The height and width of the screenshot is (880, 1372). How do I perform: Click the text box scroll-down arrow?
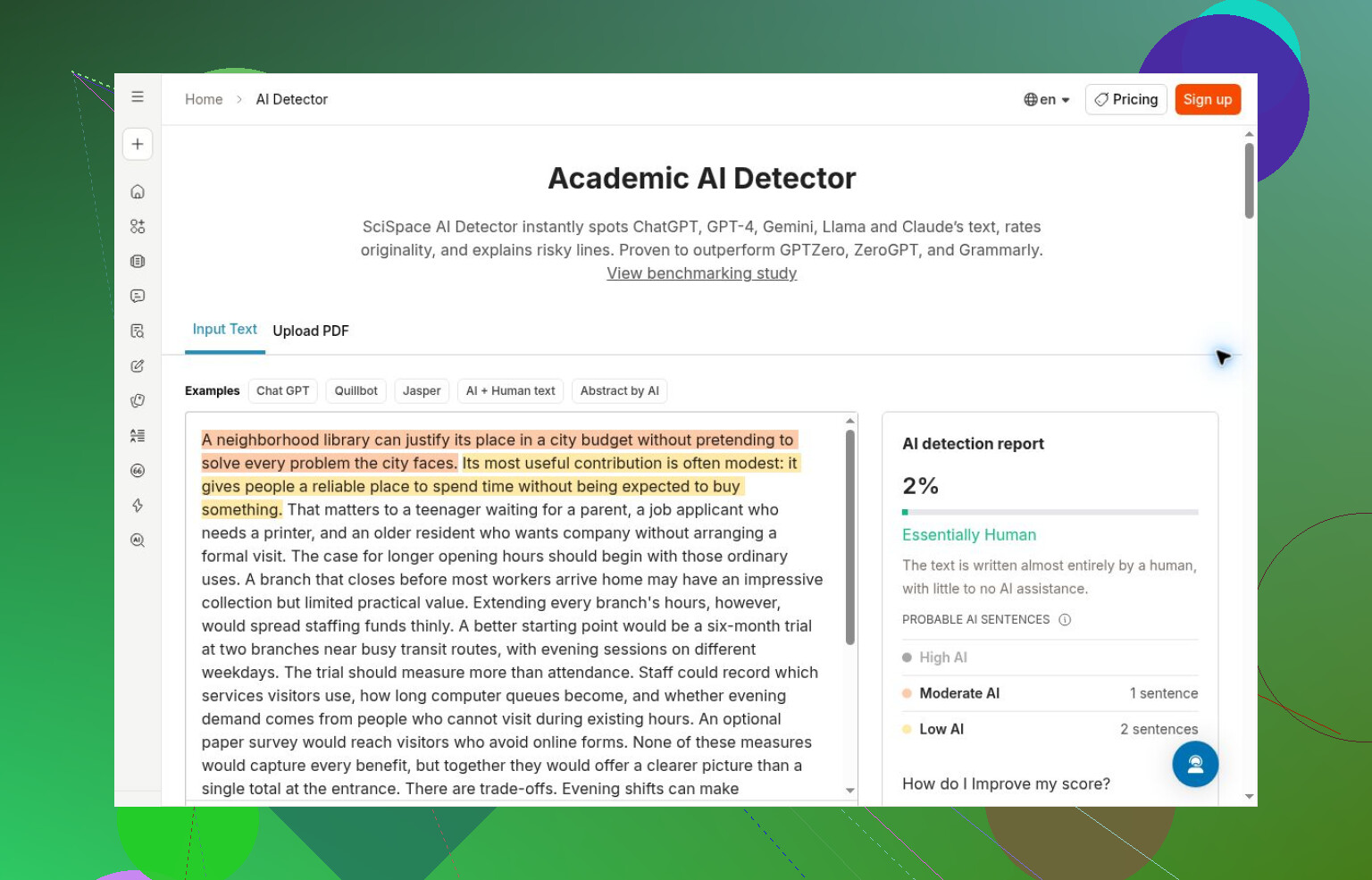click(850, 791)
